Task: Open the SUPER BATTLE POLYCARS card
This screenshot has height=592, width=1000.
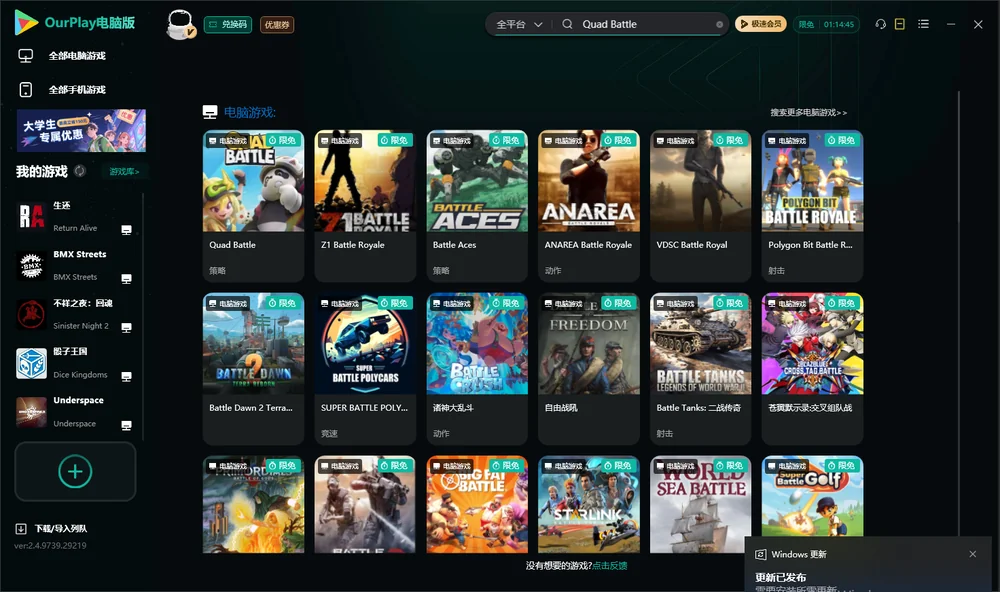Action: (x=365, y=368)
